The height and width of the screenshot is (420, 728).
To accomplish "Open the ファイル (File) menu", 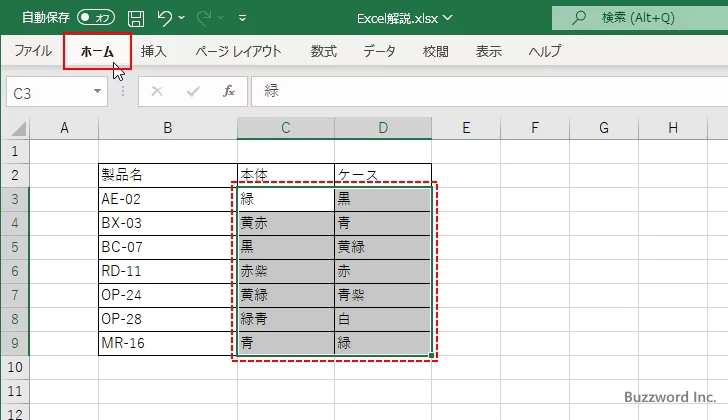I will pyautogui.click(x=33, y=51).
